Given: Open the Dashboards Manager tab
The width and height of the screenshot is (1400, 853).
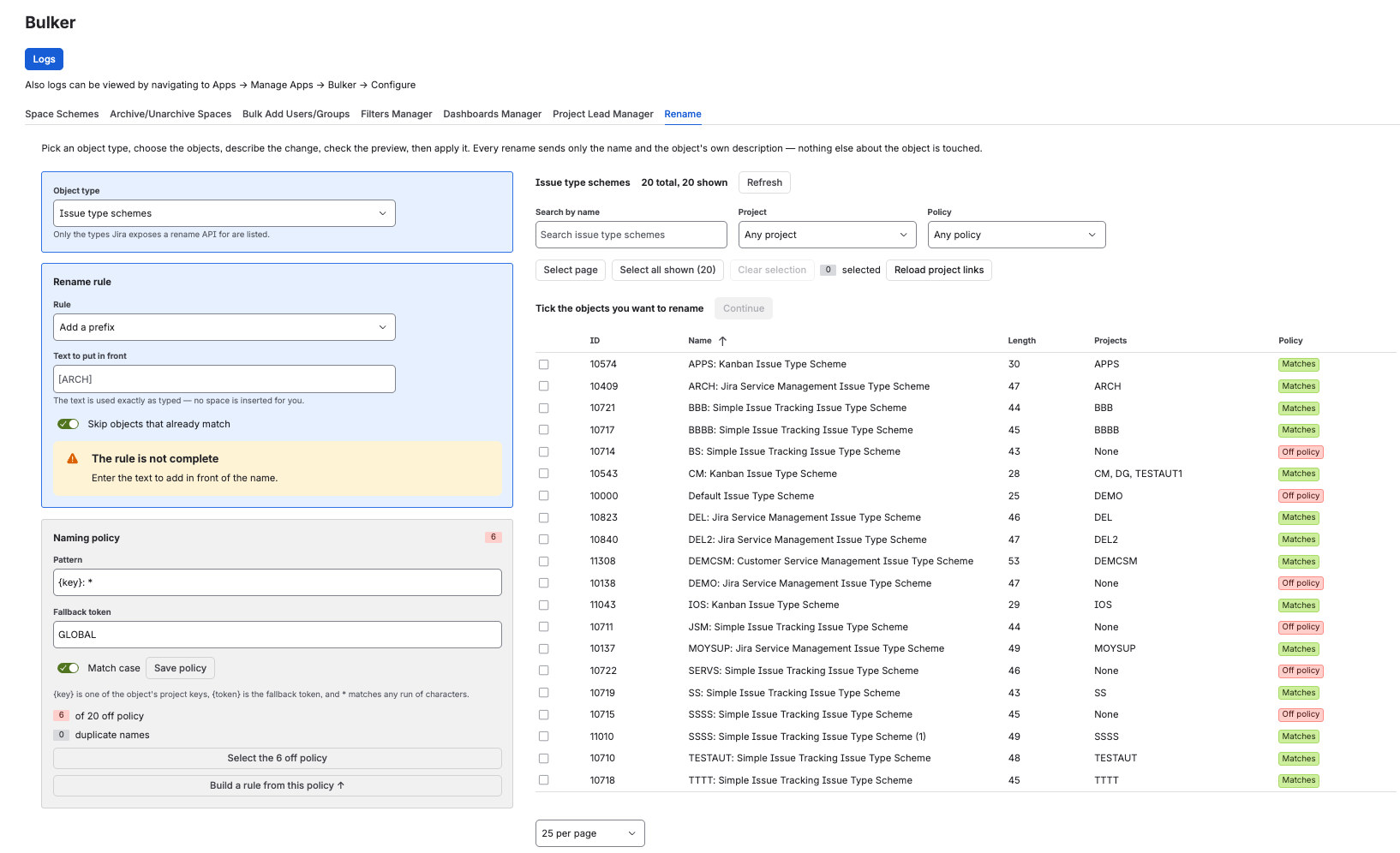Looking at the screenshot, I should click(493, 114).
